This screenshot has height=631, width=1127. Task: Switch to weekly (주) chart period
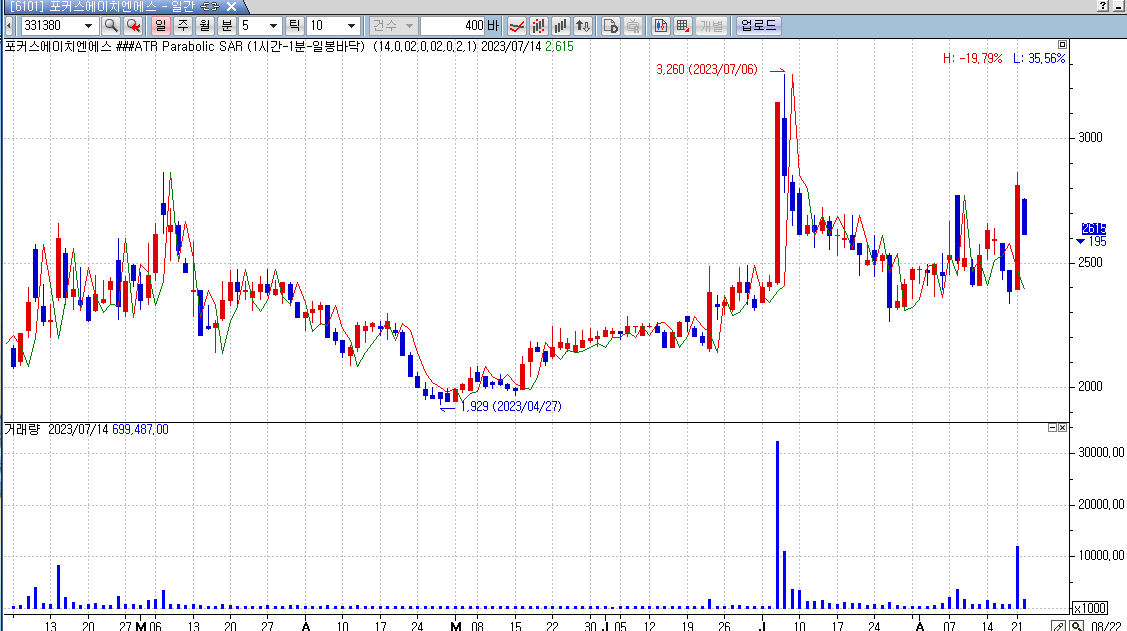(x=183, y=25)
